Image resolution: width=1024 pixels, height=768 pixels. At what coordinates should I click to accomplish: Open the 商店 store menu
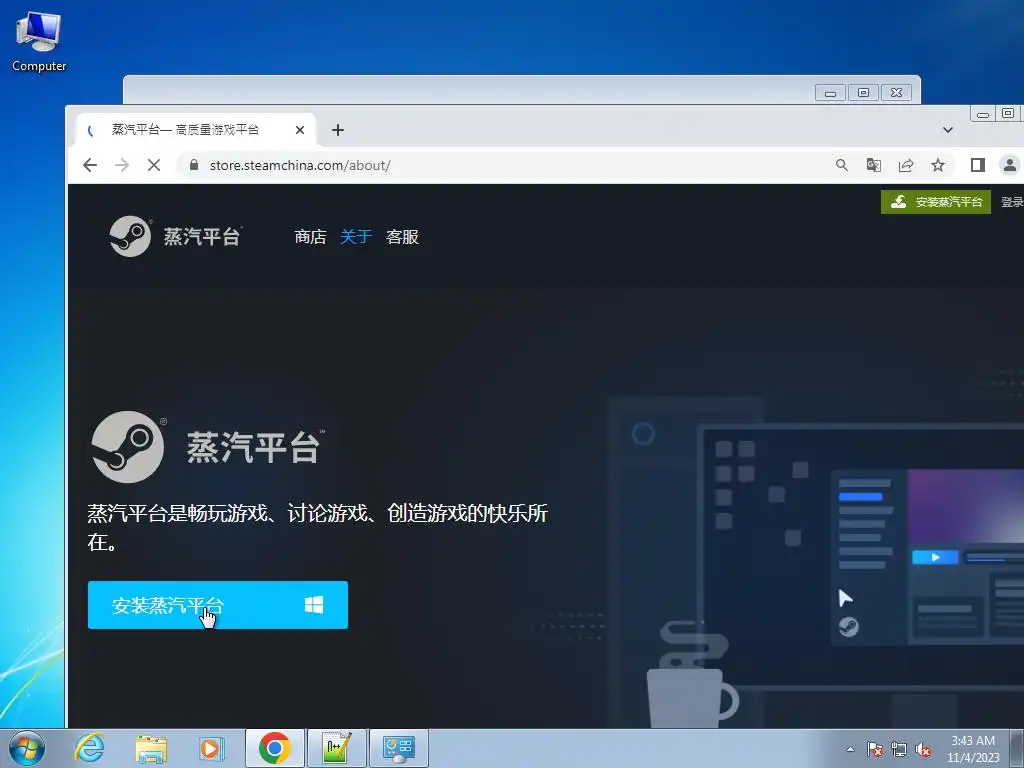(310, 236)
